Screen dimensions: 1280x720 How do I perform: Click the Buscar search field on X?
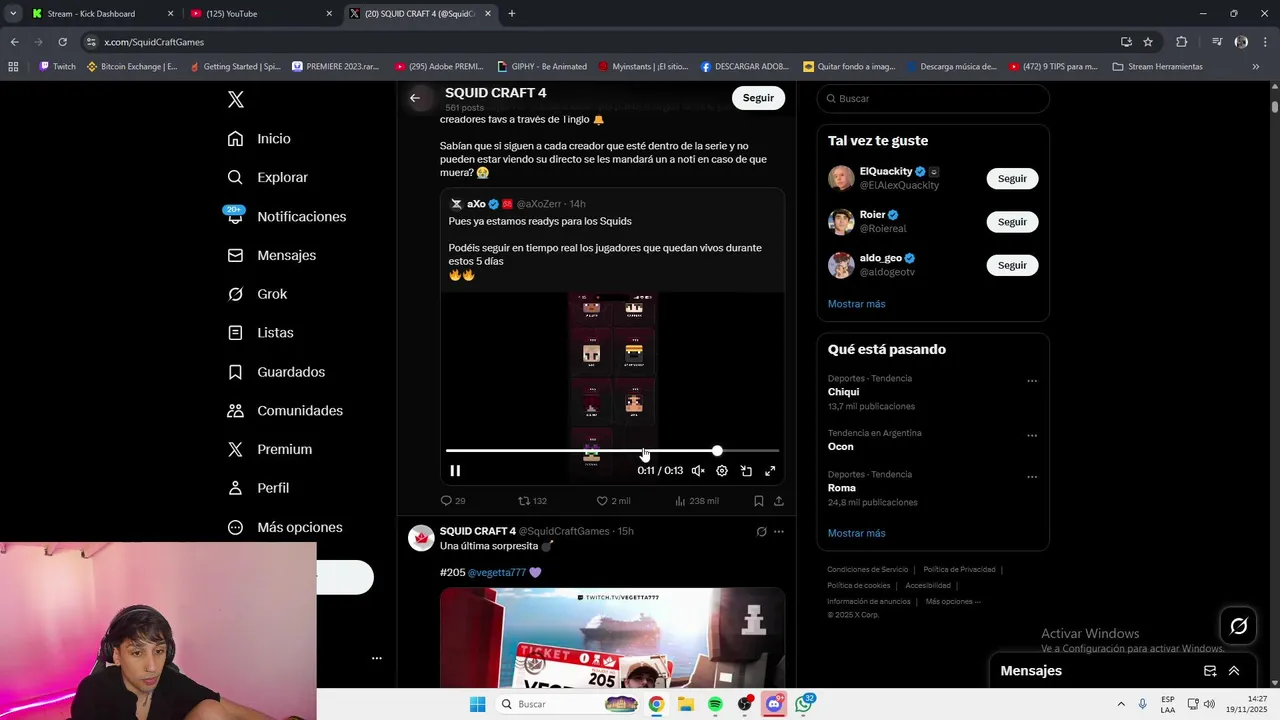[933, 99]
